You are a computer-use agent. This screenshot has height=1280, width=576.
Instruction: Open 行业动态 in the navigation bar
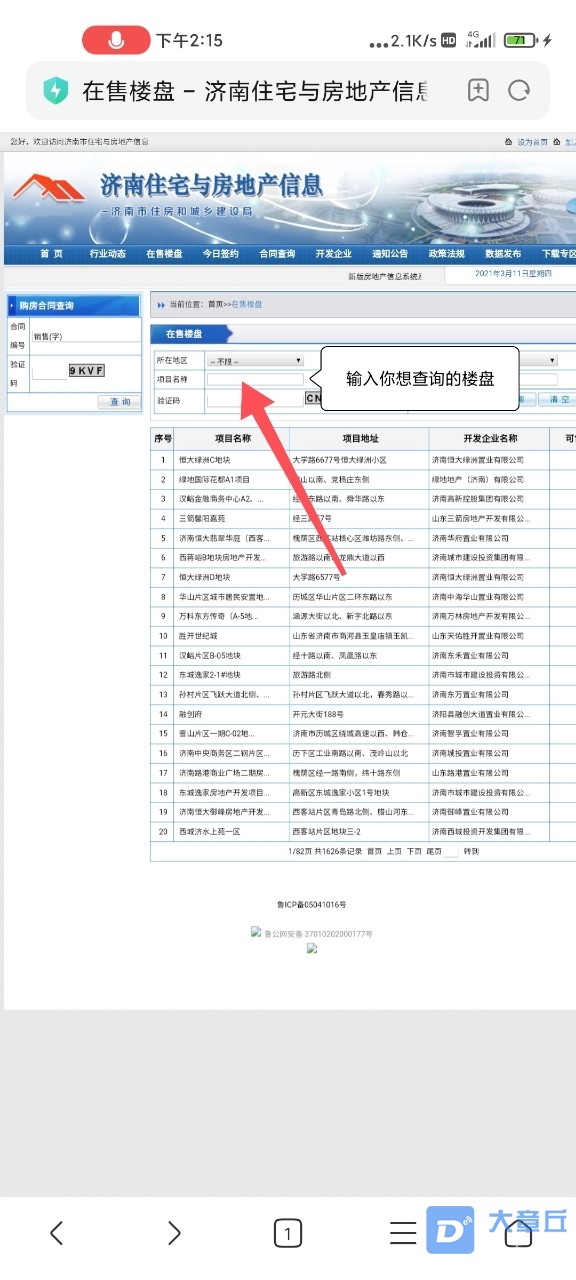[x=108, y=254]
